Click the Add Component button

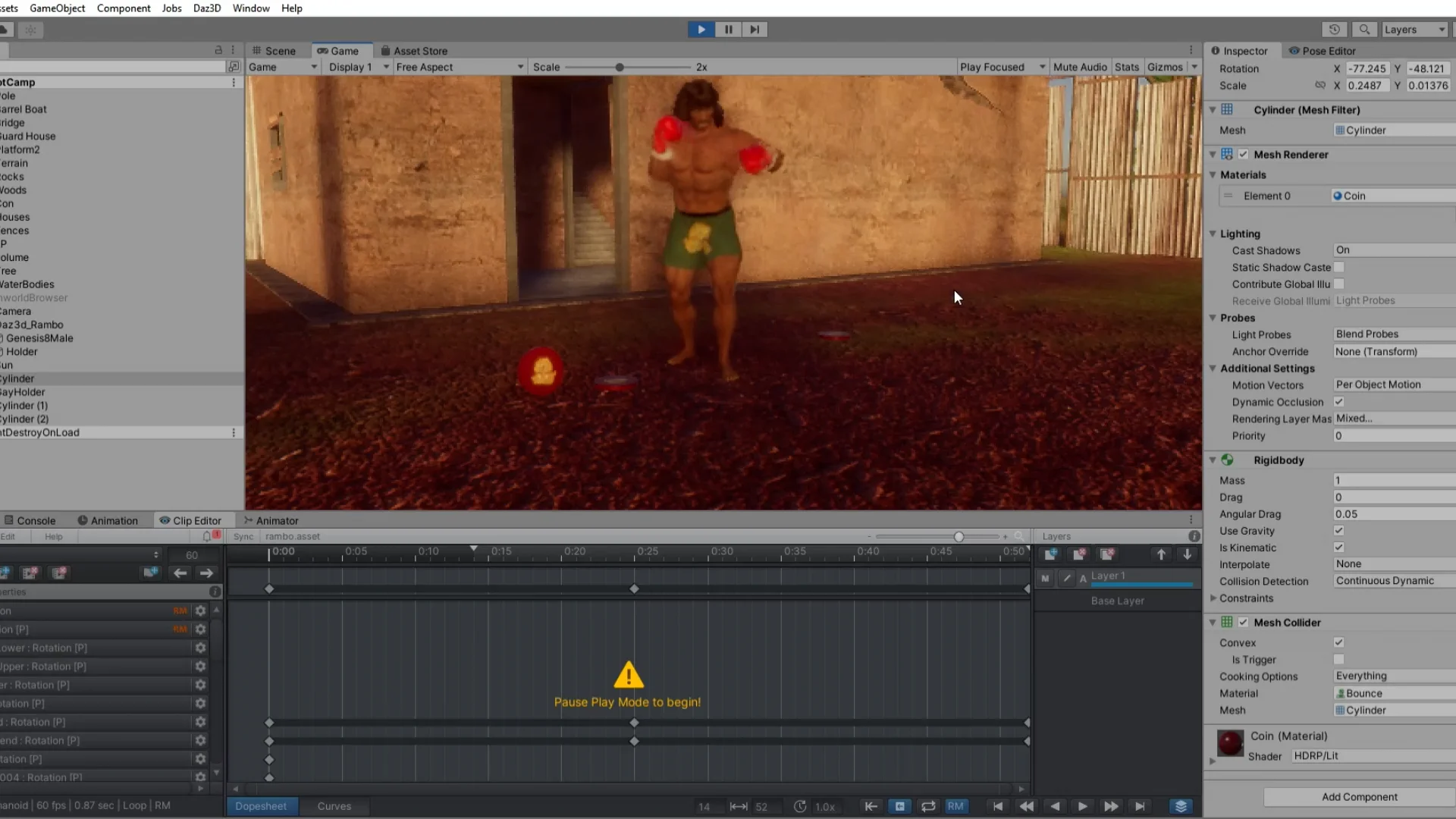pos(1359,797)
